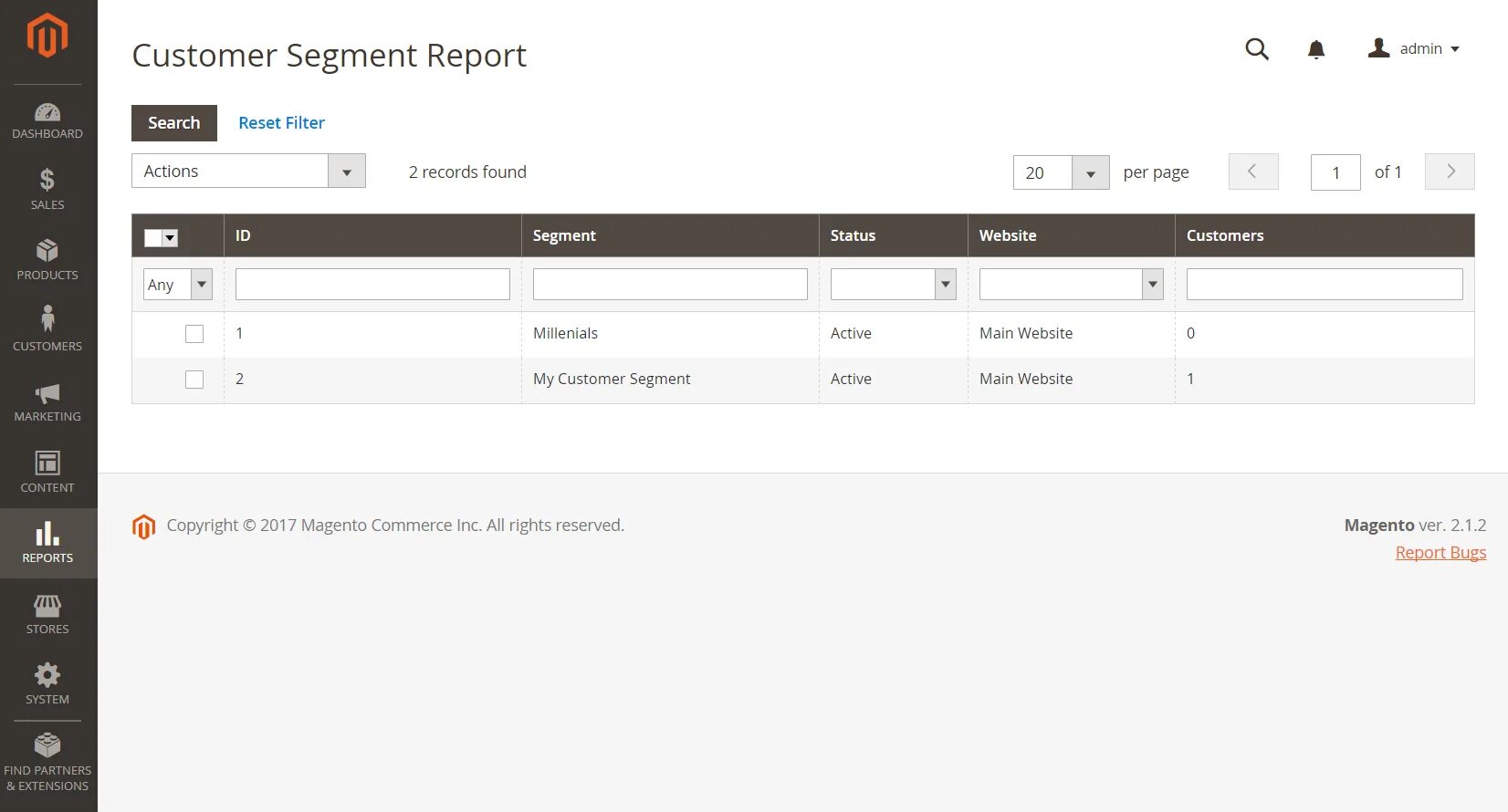Open the Content menu
This screenshot has height=812, width=1508.
(47, 472)
